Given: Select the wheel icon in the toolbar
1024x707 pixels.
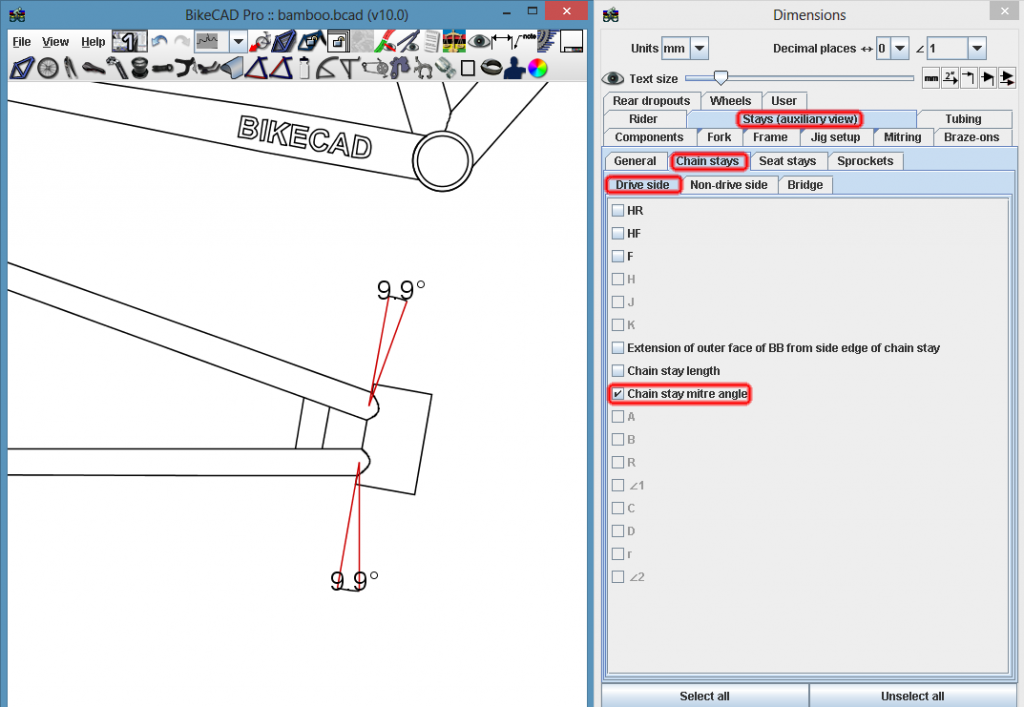Looking at the screenshot, I should [48, 68].
